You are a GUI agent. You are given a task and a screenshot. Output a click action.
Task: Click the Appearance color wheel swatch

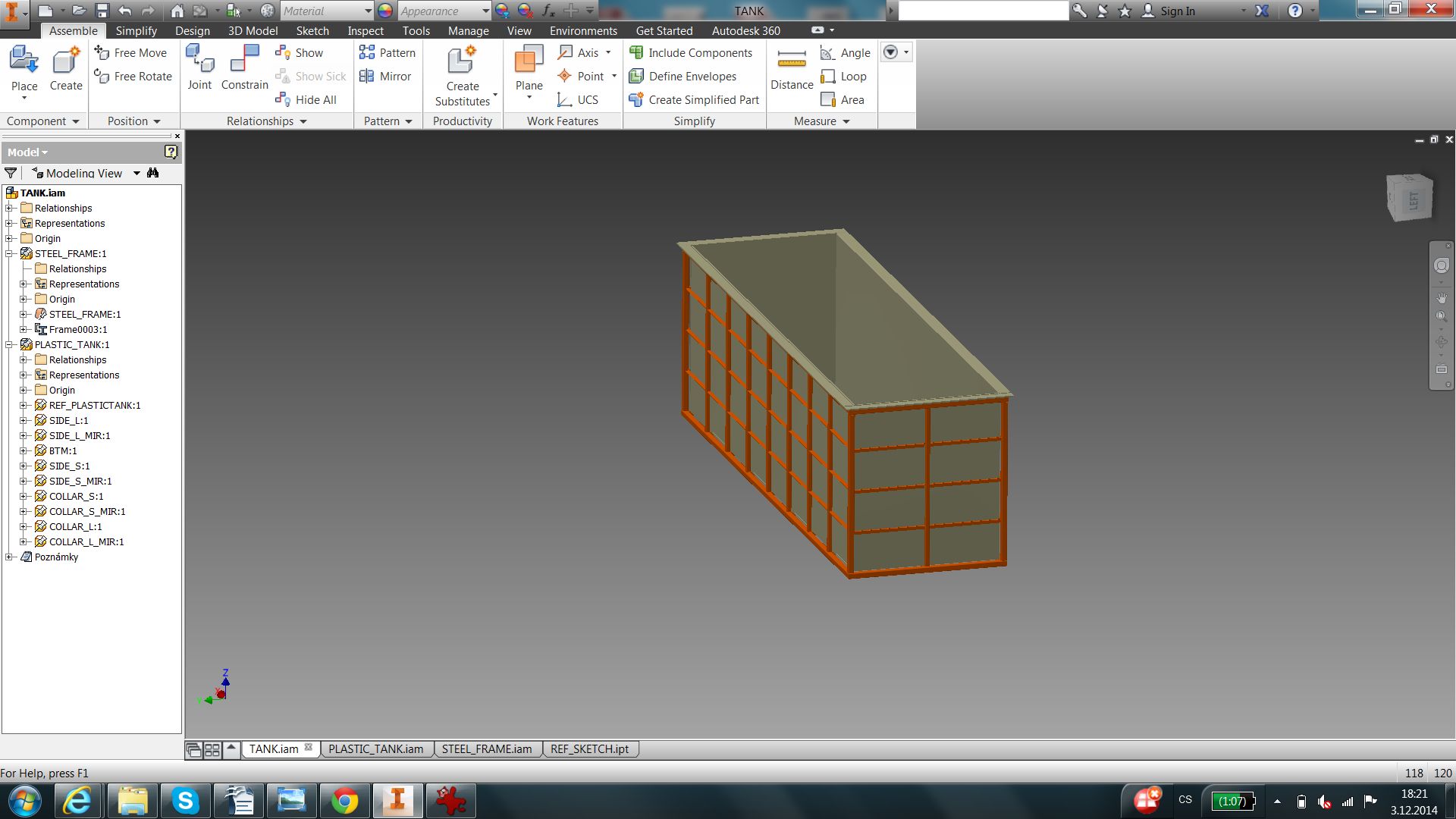[385, 11]
